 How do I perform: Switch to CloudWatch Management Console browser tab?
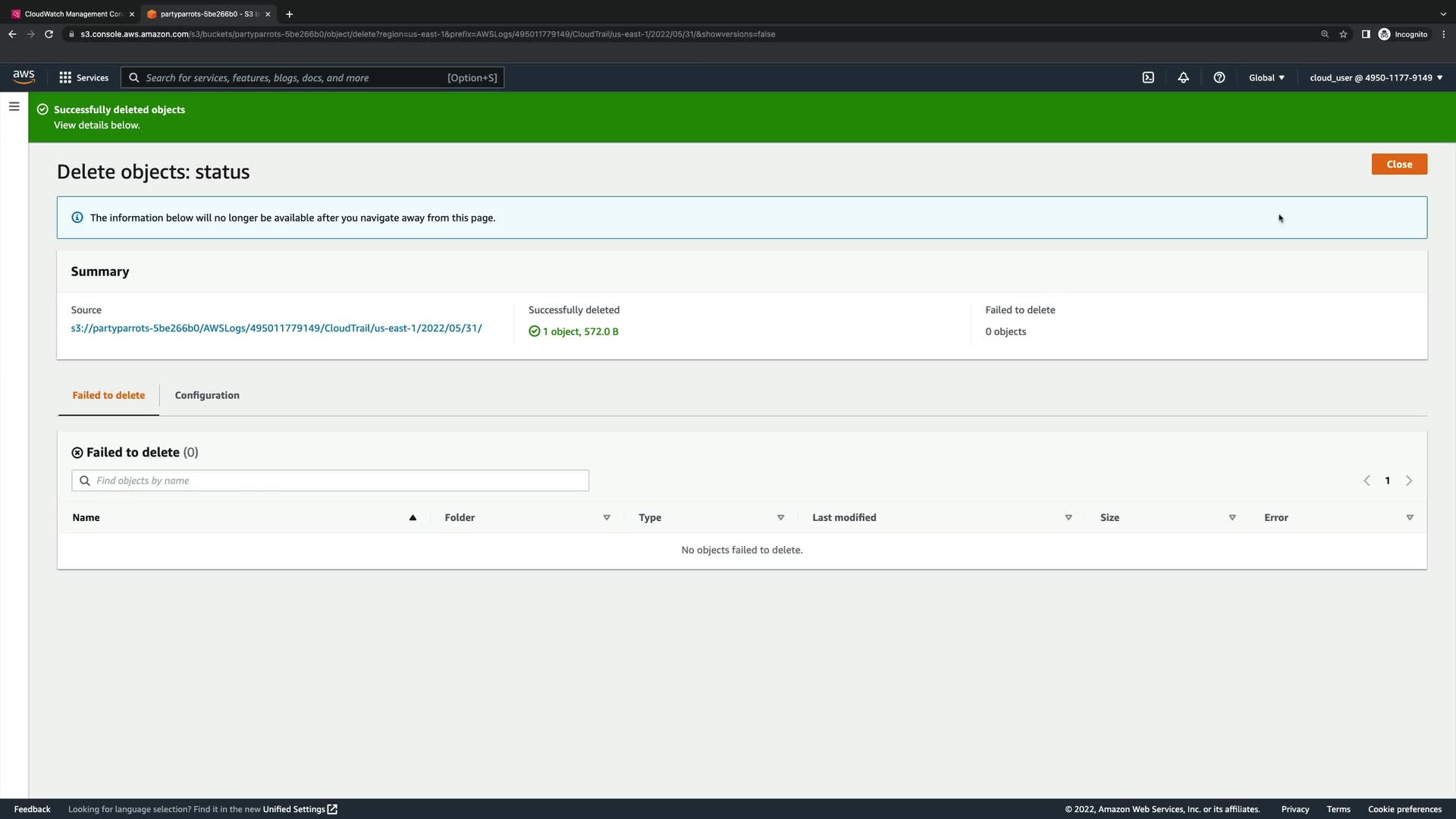coord(72,14)
